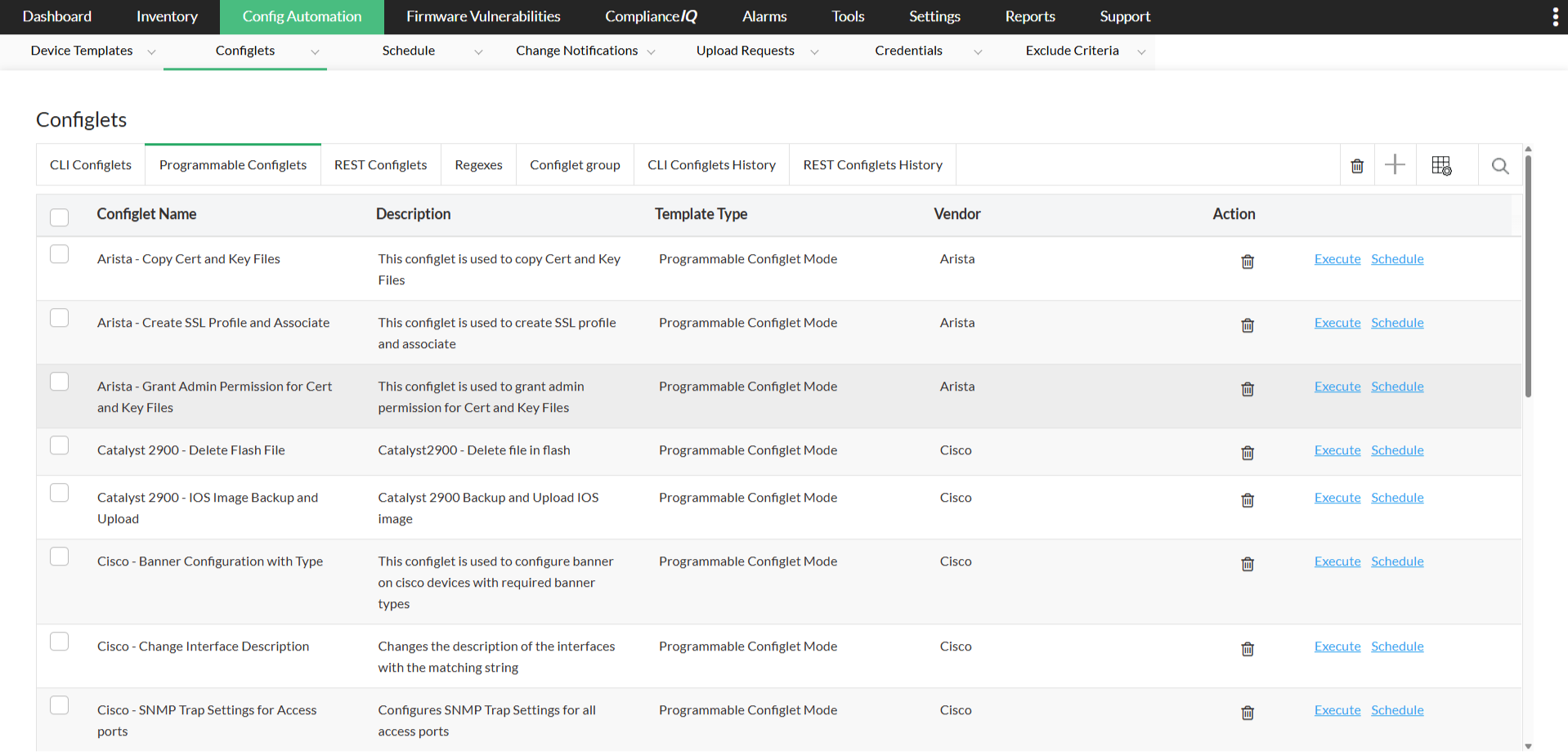Click the Configlet Name column header
The image size is (1568, 756).
coord(146,214)
